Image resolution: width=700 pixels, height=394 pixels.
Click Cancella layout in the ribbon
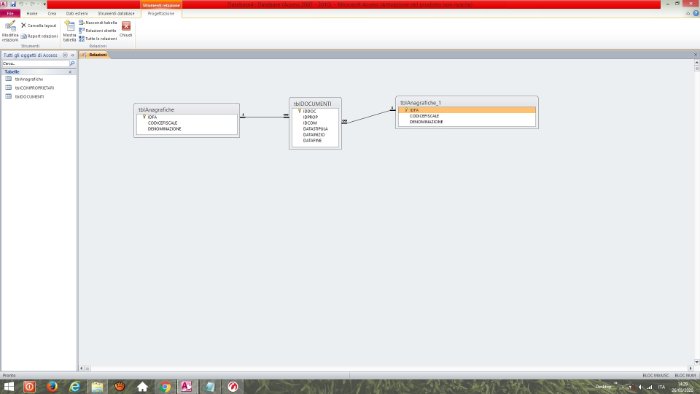click(39, 25)
